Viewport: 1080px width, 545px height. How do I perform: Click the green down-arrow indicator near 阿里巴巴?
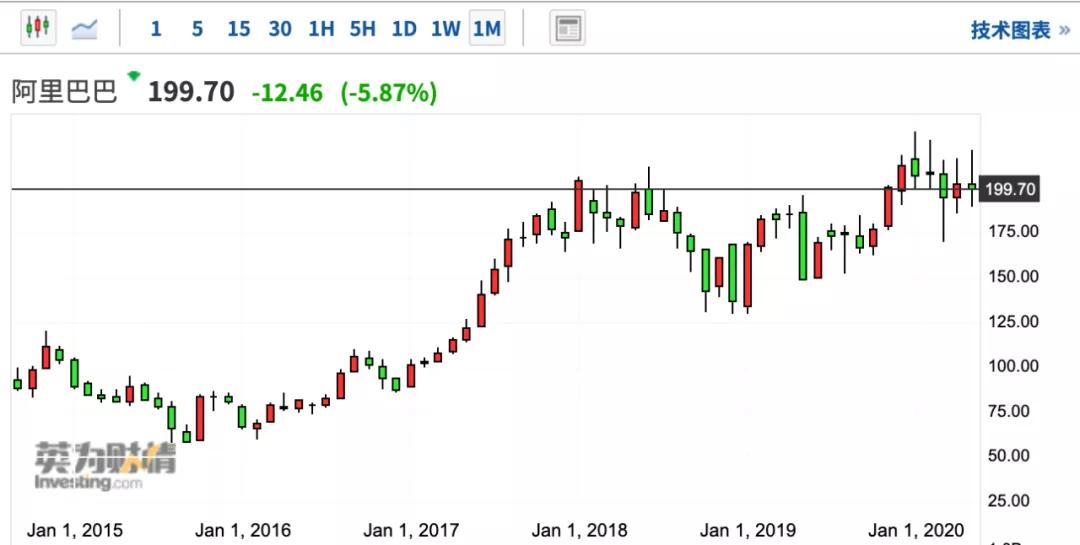pyautogui.click(x=134, y=75)
